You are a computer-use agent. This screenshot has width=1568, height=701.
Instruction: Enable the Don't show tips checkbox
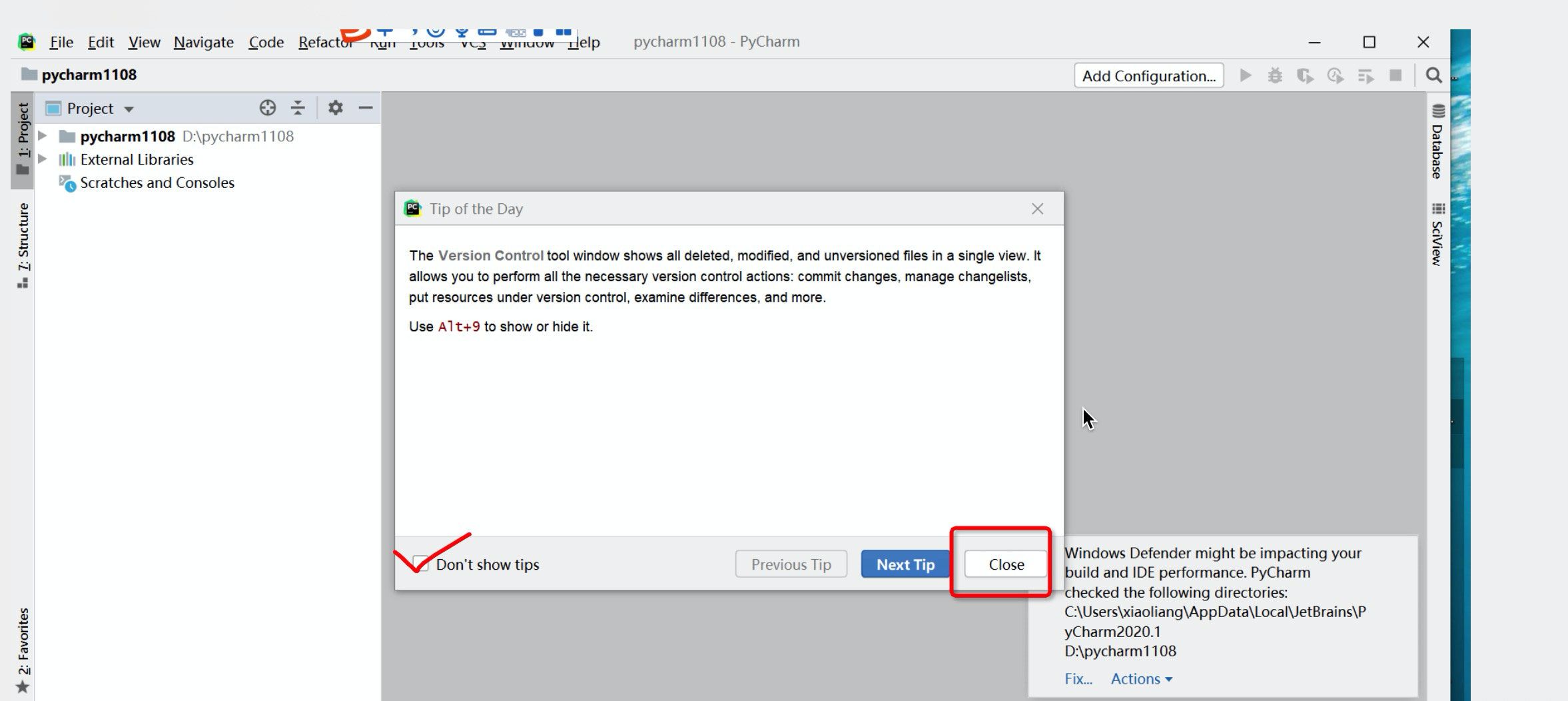pos(420,564)
